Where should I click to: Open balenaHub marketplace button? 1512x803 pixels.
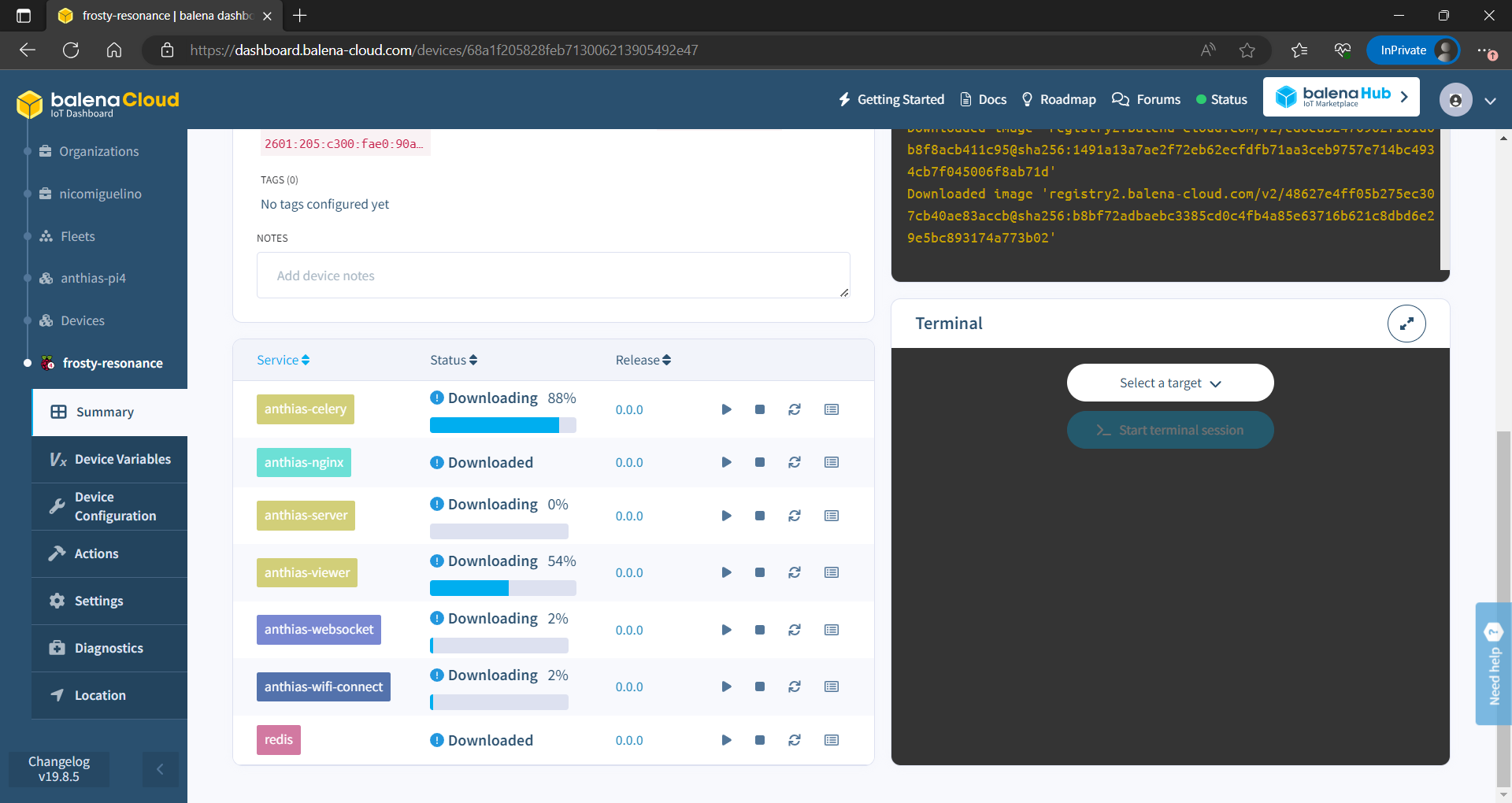(1341, 97)
